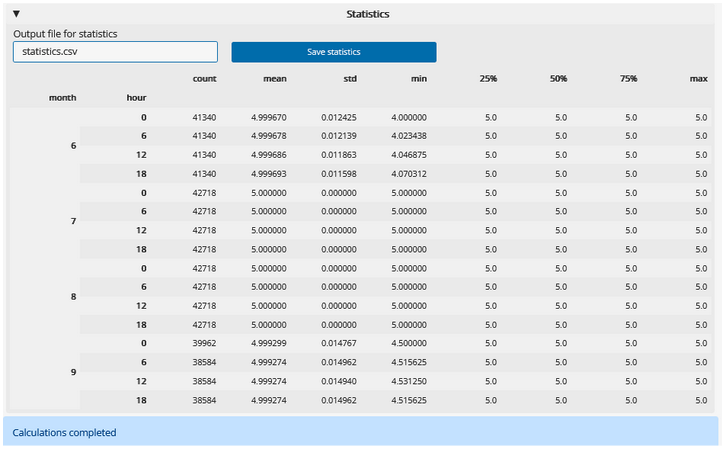Click mean value 4.999670
722x449 pixels.
pos(269,117)
